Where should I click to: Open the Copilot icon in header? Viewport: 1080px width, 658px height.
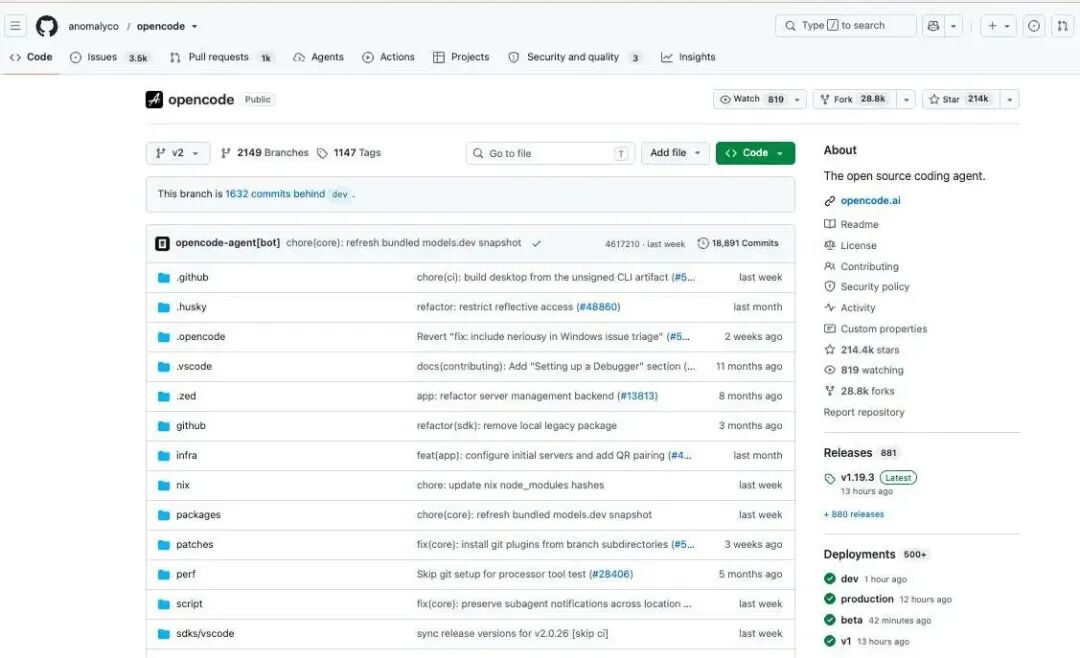(933, 25)
